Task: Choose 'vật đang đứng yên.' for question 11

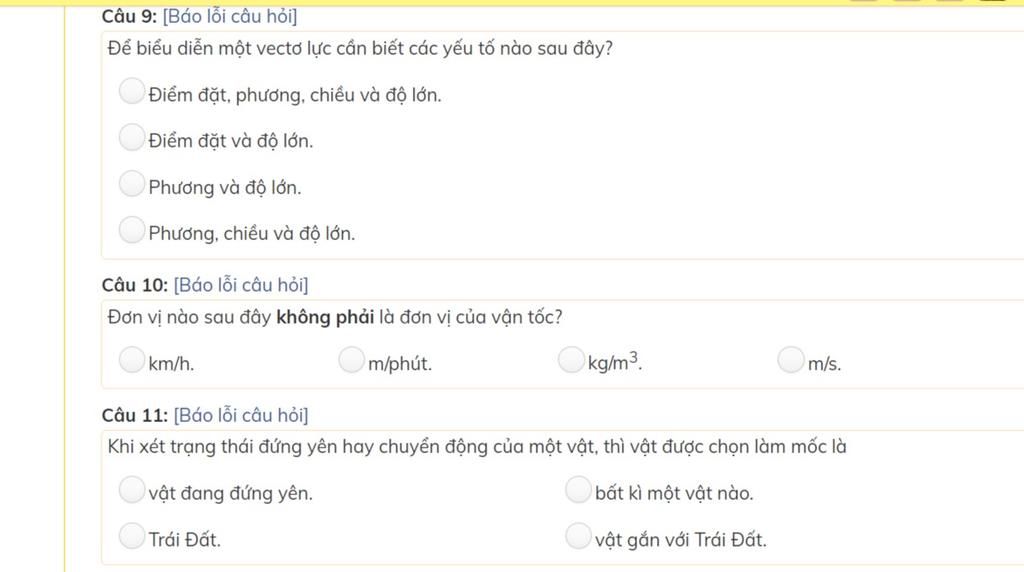Action: tap(131, 490)
